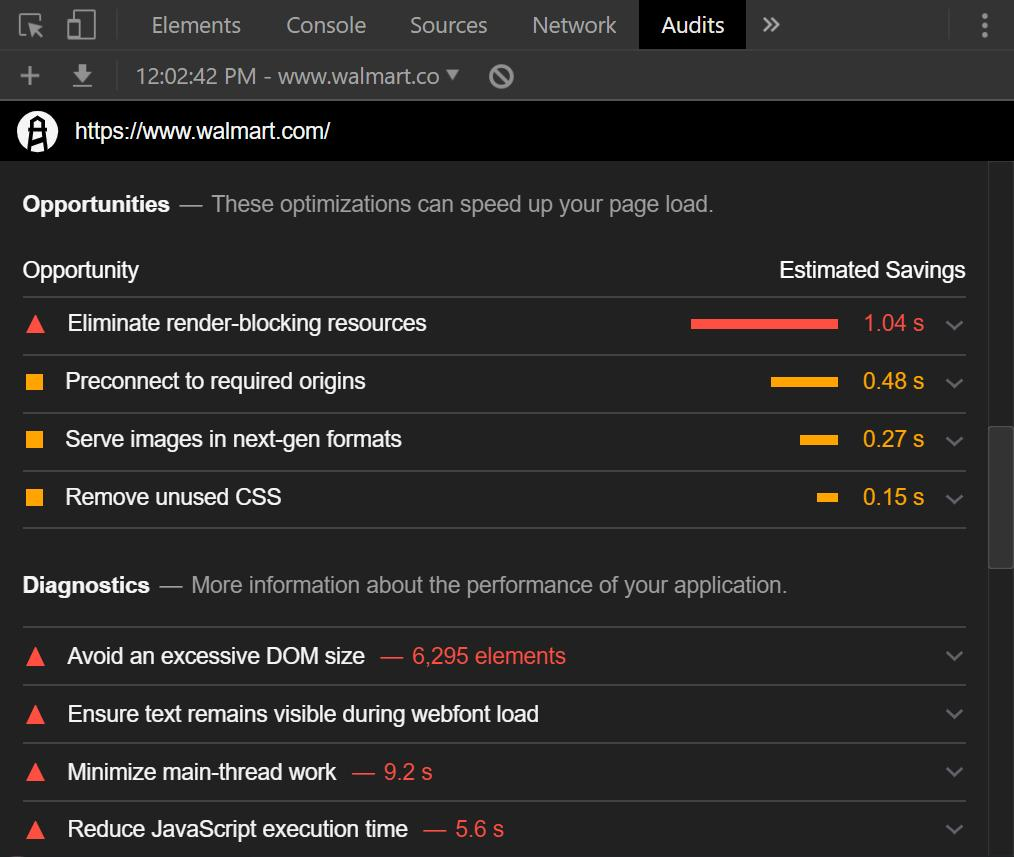Click the Remove unused CSS title
The image size is (1014, 857).
[173, 497]
